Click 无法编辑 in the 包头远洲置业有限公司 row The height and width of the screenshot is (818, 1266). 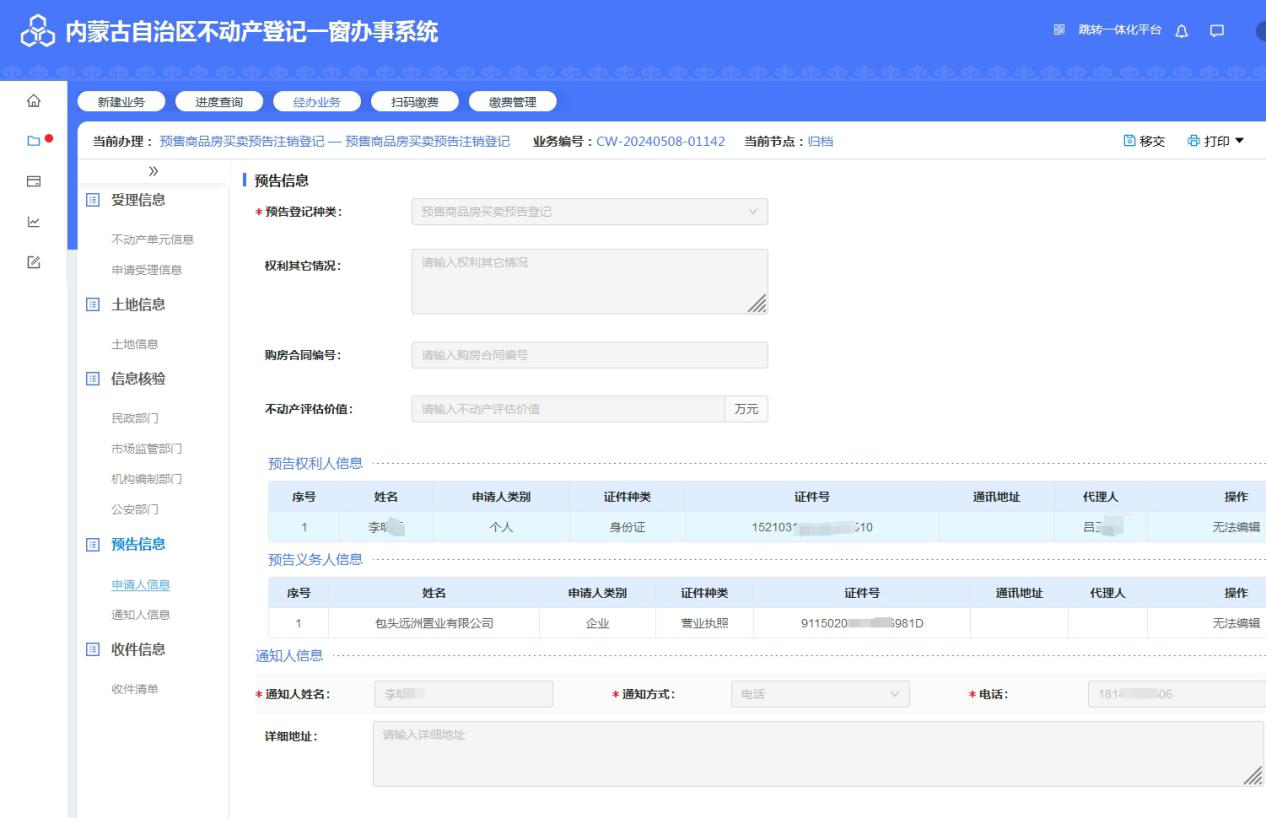tap(1236, 623)
